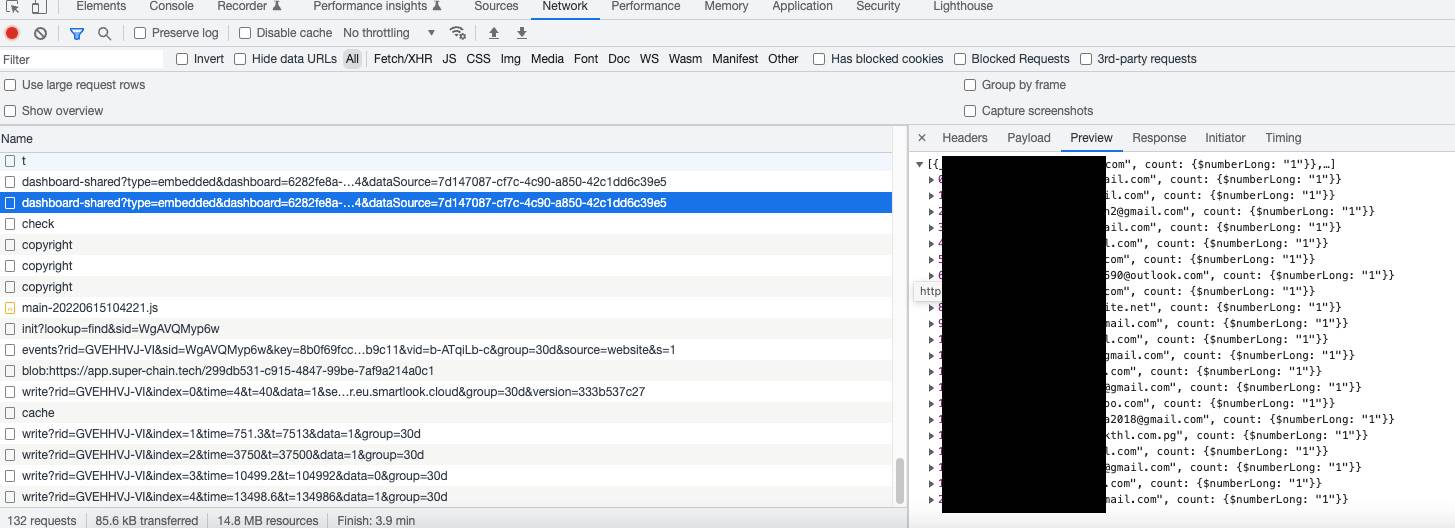Filter requests by Fetch/XHR
The height and width of the screenshot is (528, 1455).
pyautogui.click(x=402, y=59)
